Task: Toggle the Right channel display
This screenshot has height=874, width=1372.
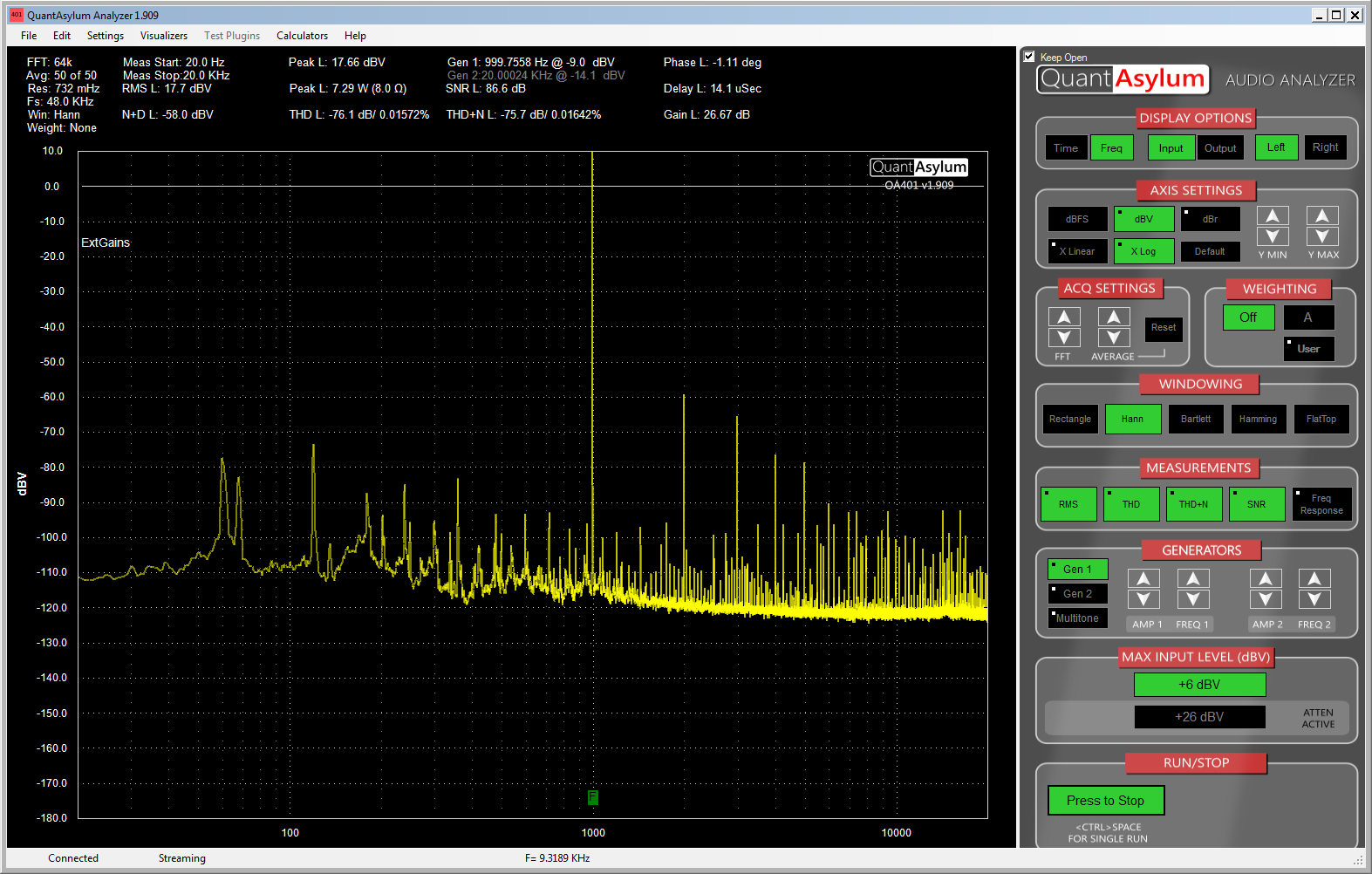Action: 1326,147
